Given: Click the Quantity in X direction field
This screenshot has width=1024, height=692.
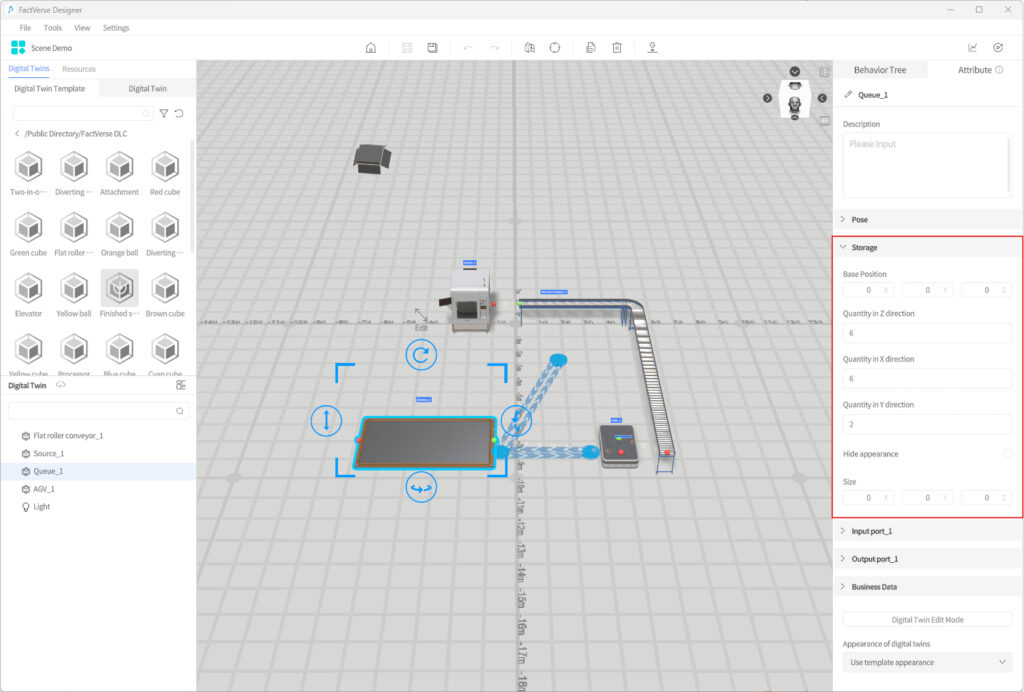Looking at the screenshot, I should tap(927, 379).
